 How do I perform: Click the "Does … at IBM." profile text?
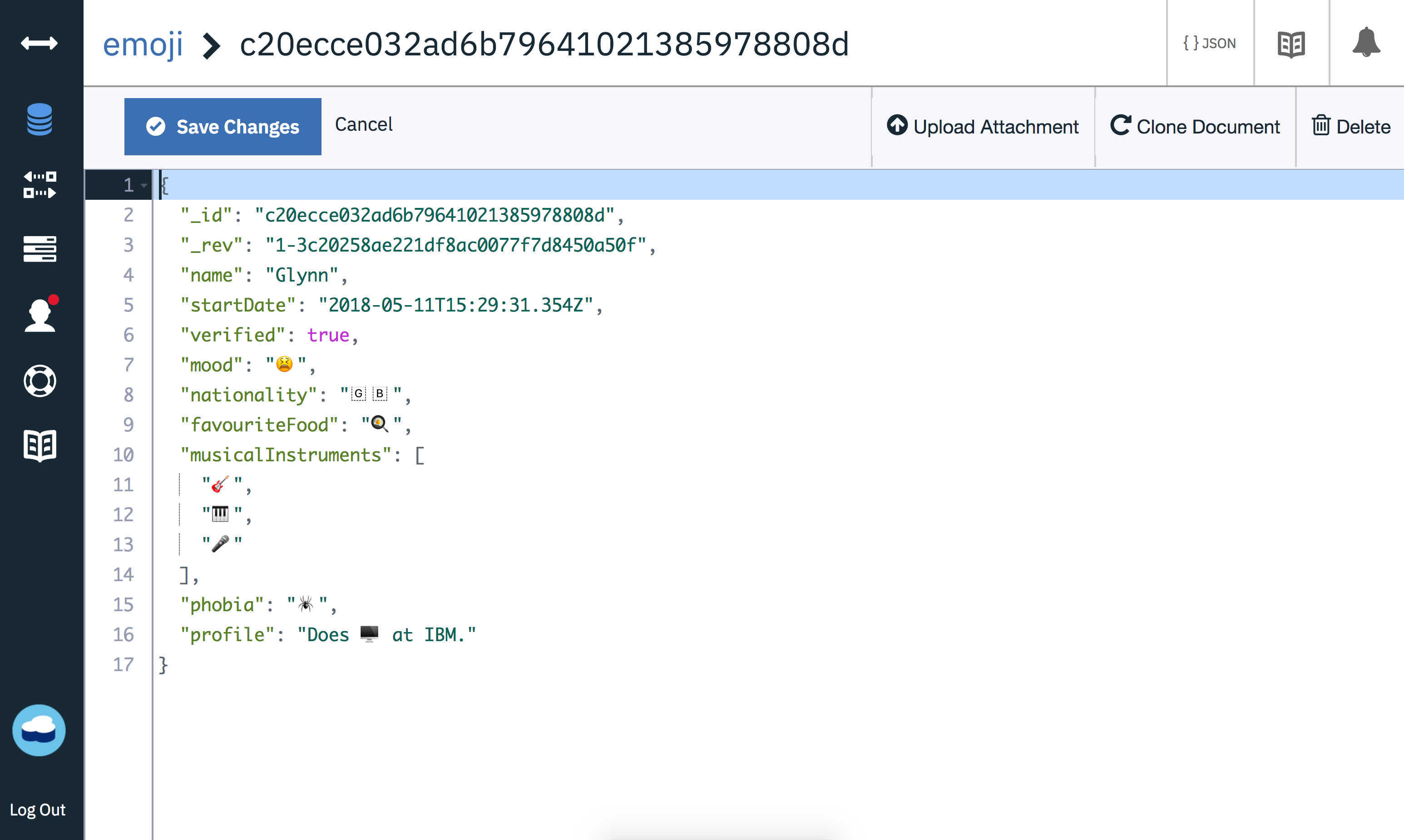[x=386, y=634]
